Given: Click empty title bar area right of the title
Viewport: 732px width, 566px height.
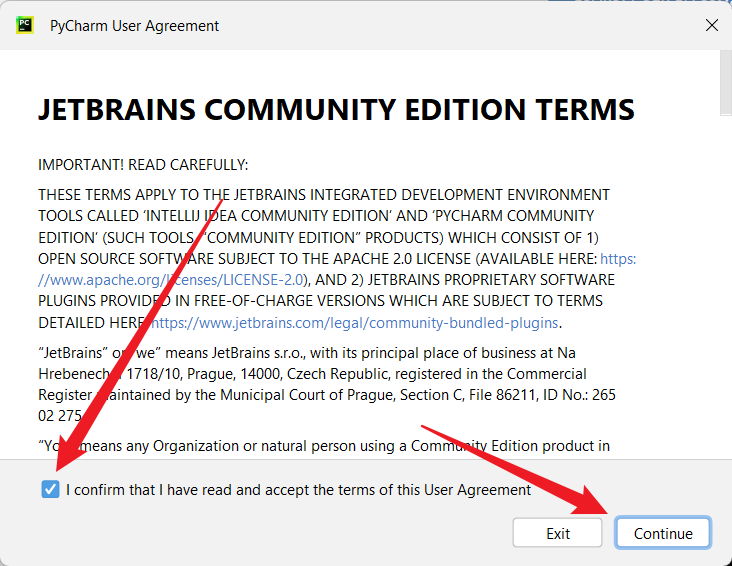Looking at the screenshot, I should pyautogui.click(x=450, y=26).
